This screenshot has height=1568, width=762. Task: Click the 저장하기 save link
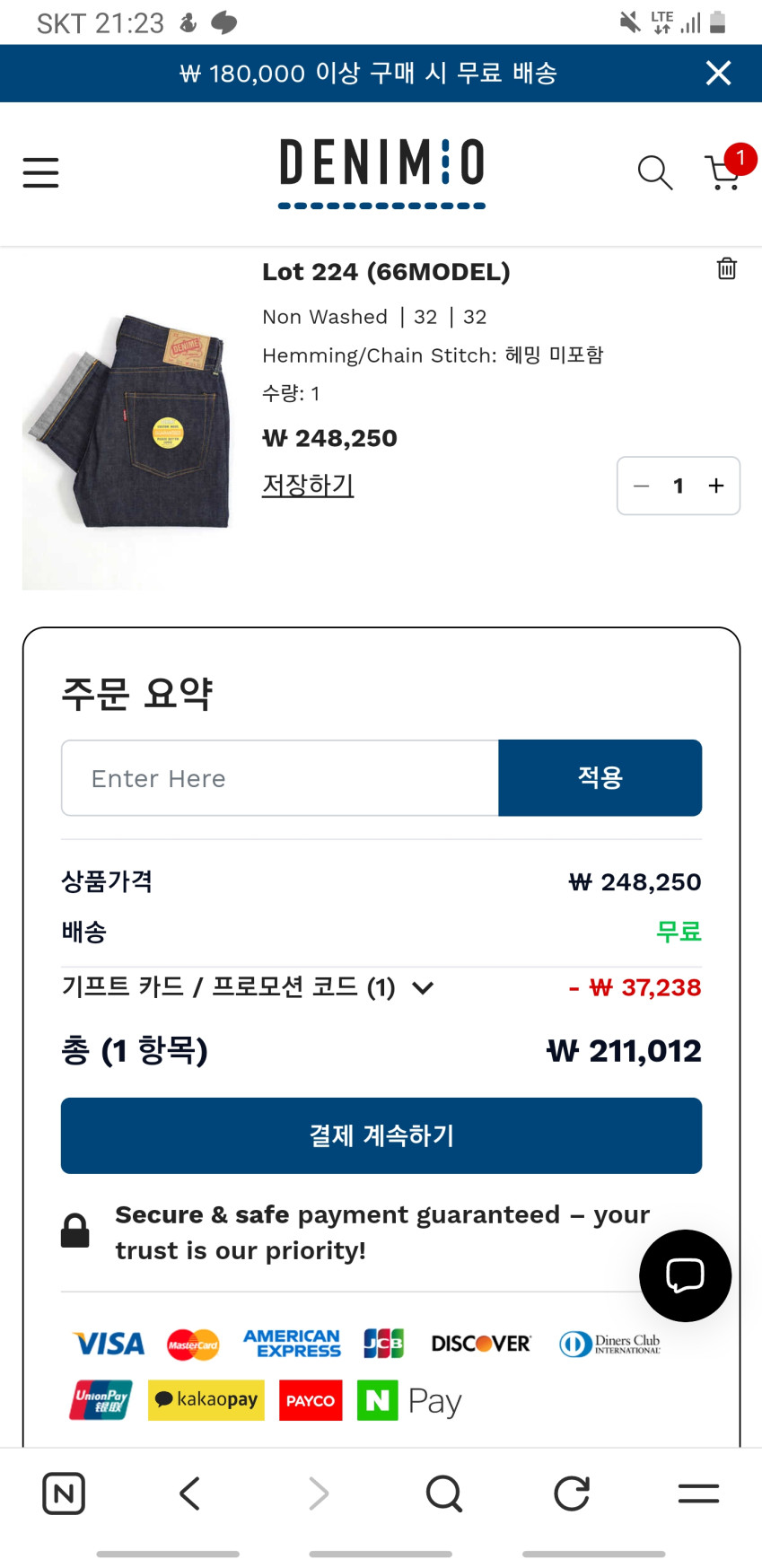click(x=308, y=485)
